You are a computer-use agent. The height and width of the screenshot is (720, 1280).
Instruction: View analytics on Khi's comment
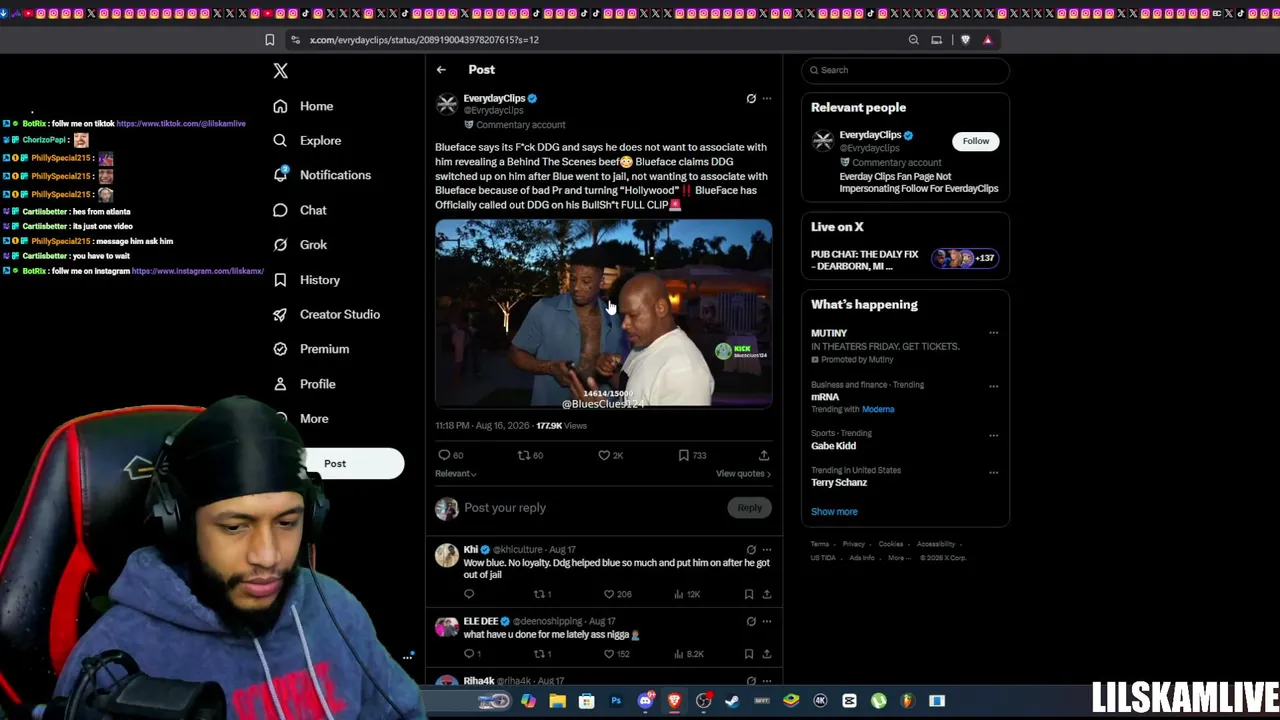click(x=688, y=594)
